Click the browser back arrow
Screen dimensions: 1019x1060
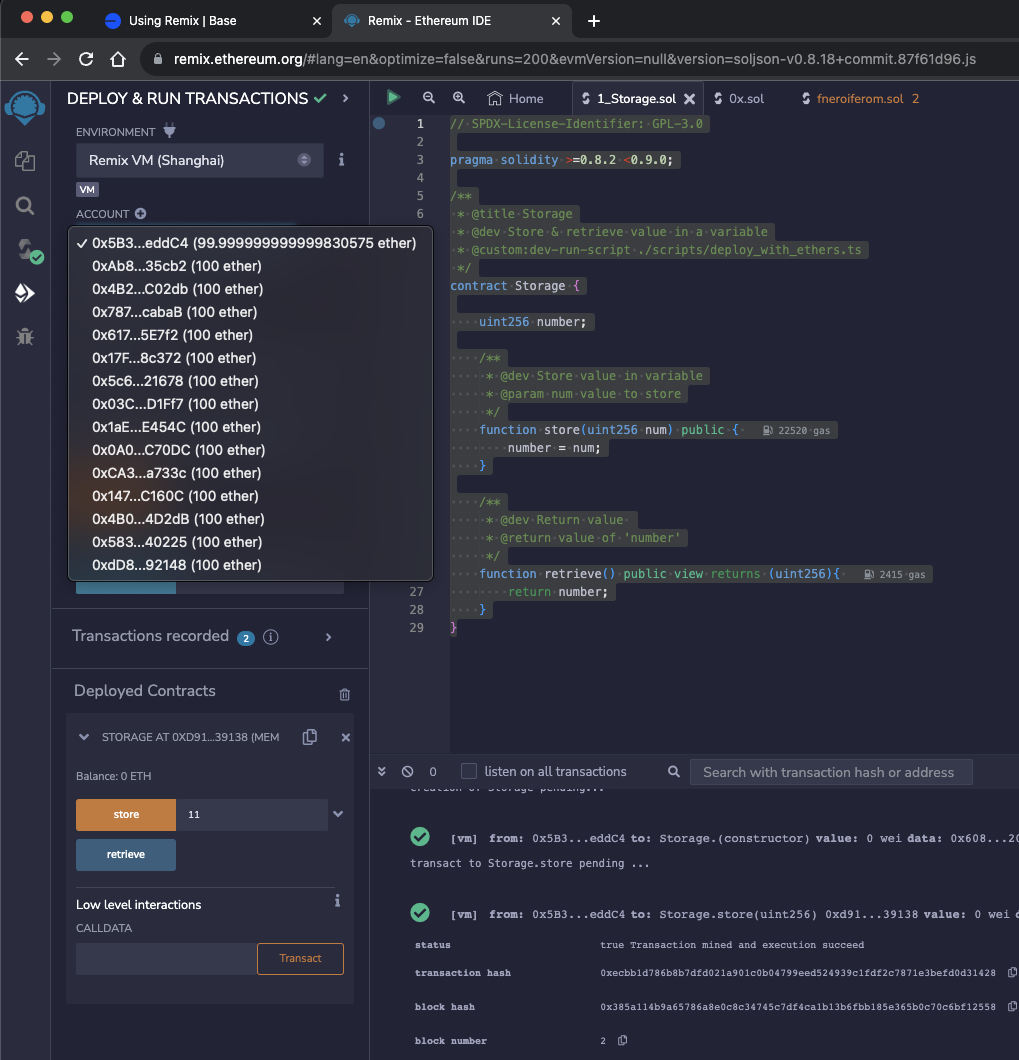point(22,59)
